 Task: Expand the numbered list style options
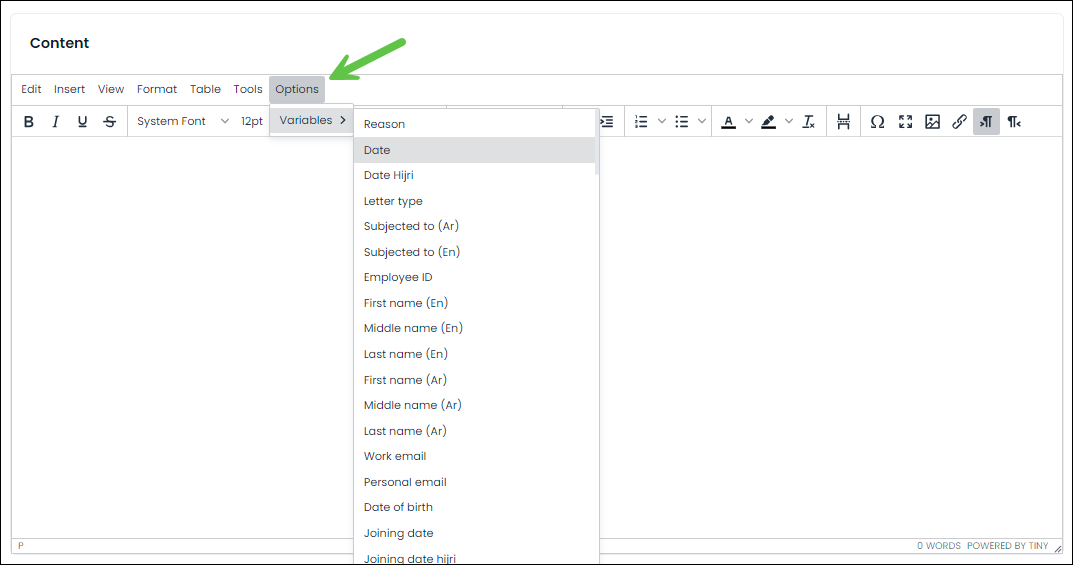(x=662, y=122)
